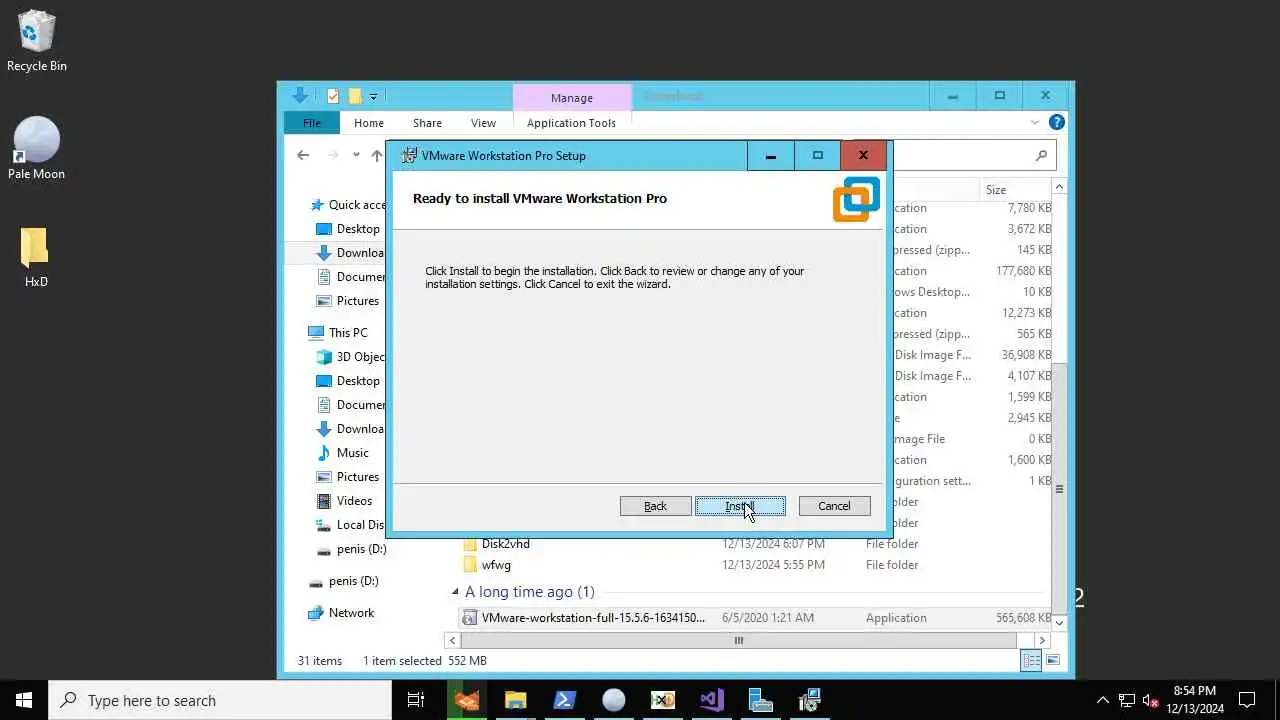This screenshot has width=1280, height=720.
Task: Select Downloads under Quick access
Action: point(351,253)
